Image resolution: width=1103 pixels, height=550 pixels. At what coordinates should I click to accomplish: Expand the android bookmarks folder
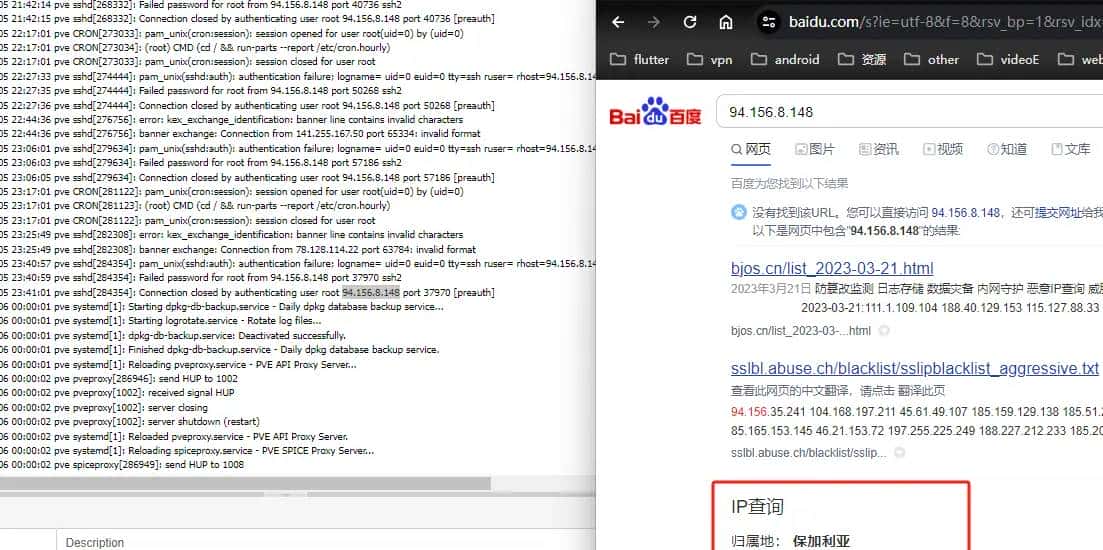point(785,59)
